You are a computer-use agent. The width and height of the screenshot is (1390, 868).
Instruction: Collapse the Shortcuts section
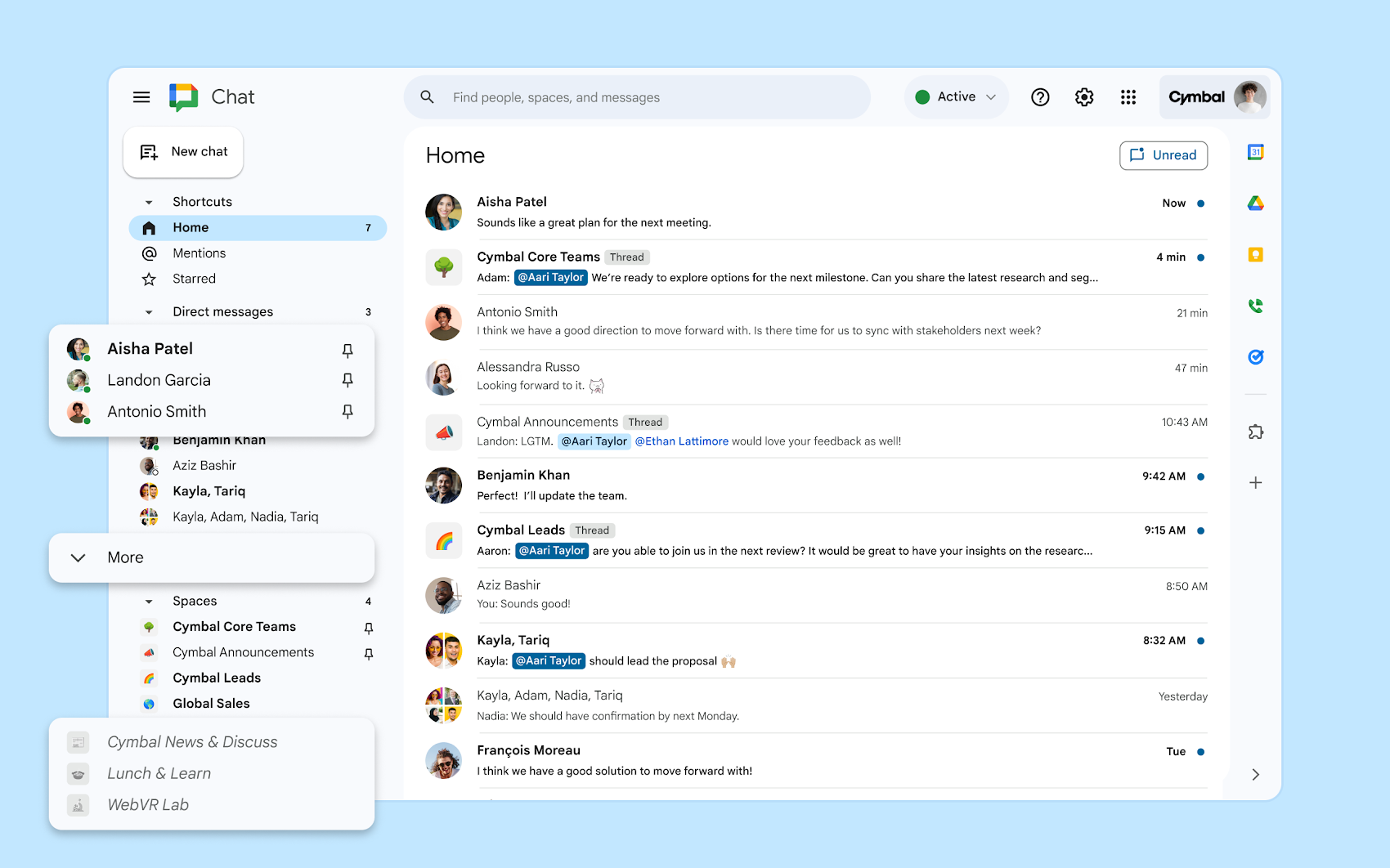pyautogui.click(x=149, y=202)
